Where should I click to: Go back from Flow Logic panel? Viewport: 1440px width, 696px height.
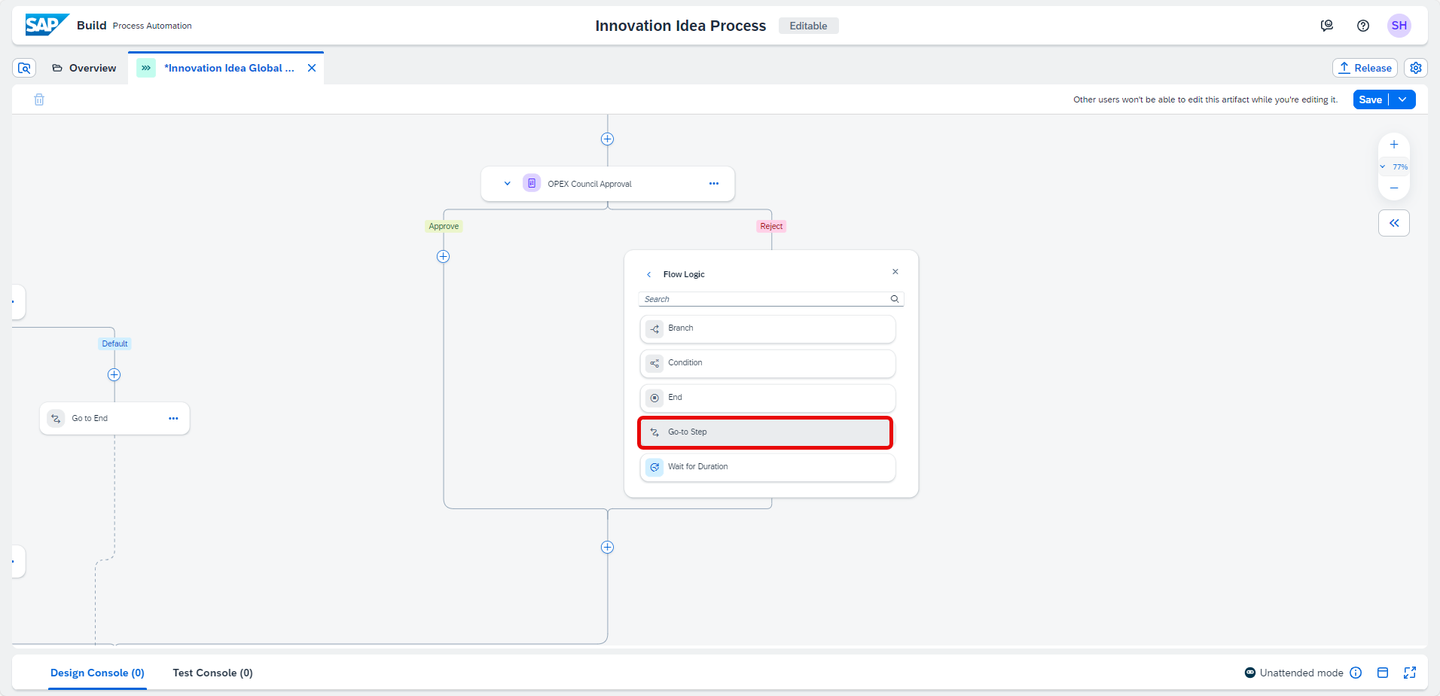pos(649,274)
